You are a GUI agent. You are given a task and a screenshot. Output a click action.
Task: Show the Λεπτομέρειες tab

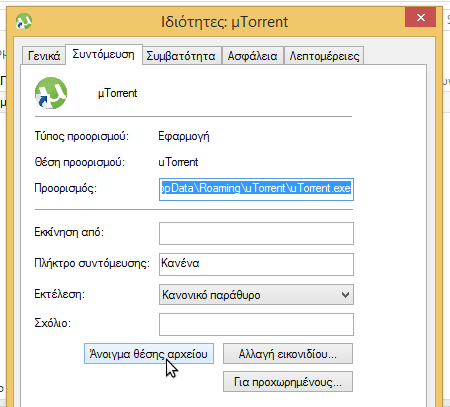[324, 56]
